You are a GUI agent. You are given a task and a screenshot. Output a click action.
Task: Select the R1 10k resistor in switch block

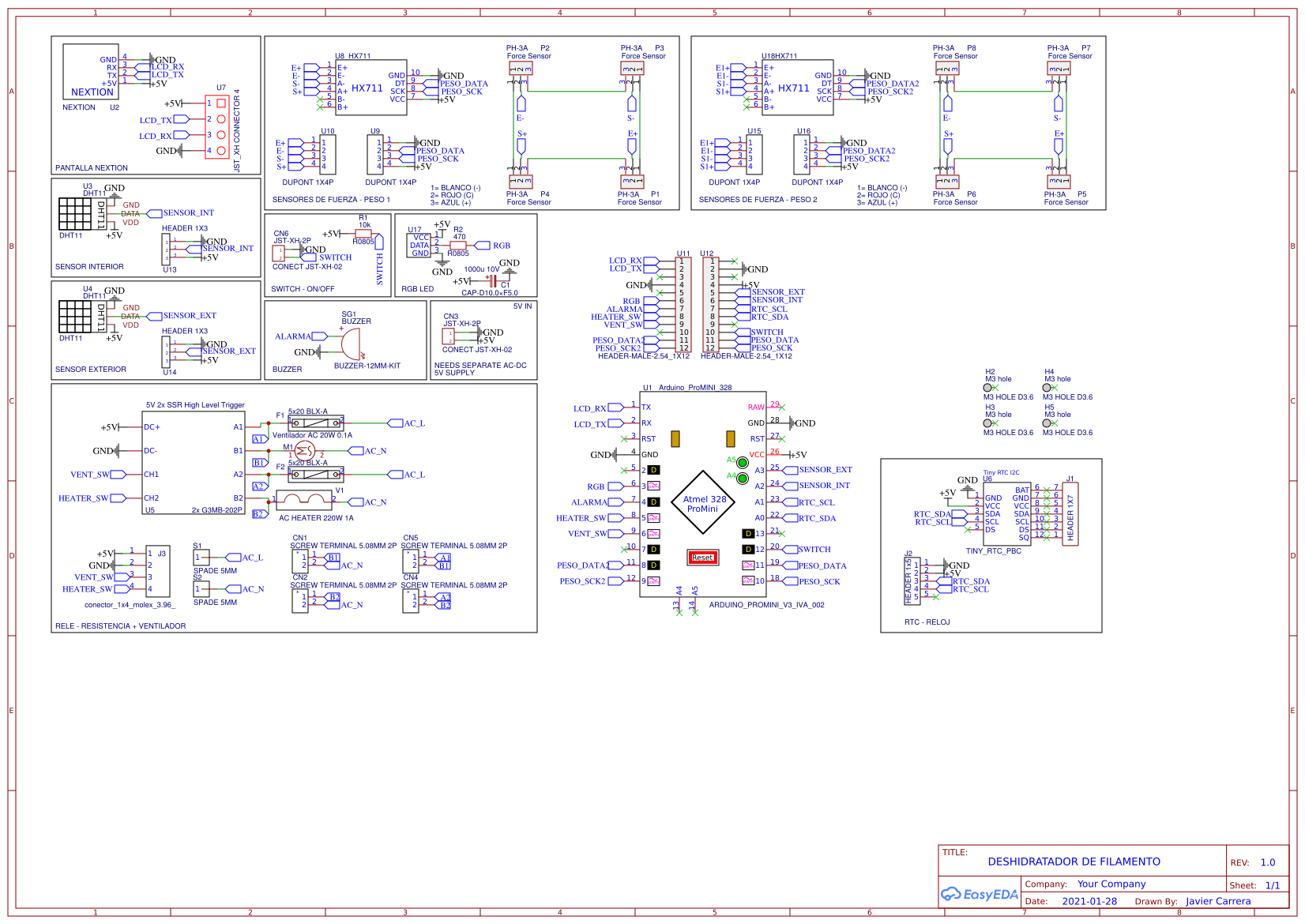click(363, 234)
